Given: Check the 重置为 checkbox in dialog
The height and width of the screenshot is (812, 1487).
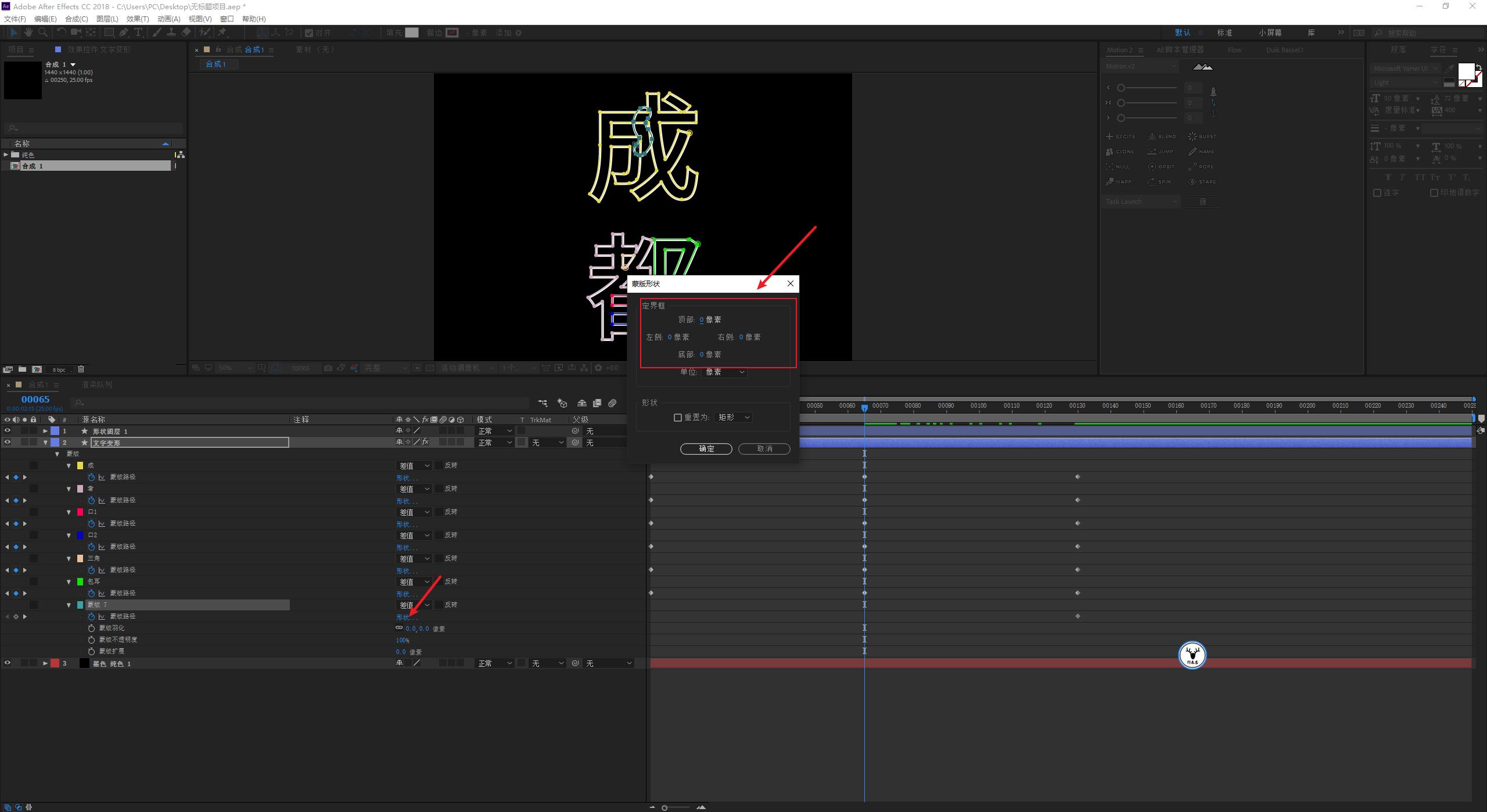Looking at the screenshot, I should (677, 418).
